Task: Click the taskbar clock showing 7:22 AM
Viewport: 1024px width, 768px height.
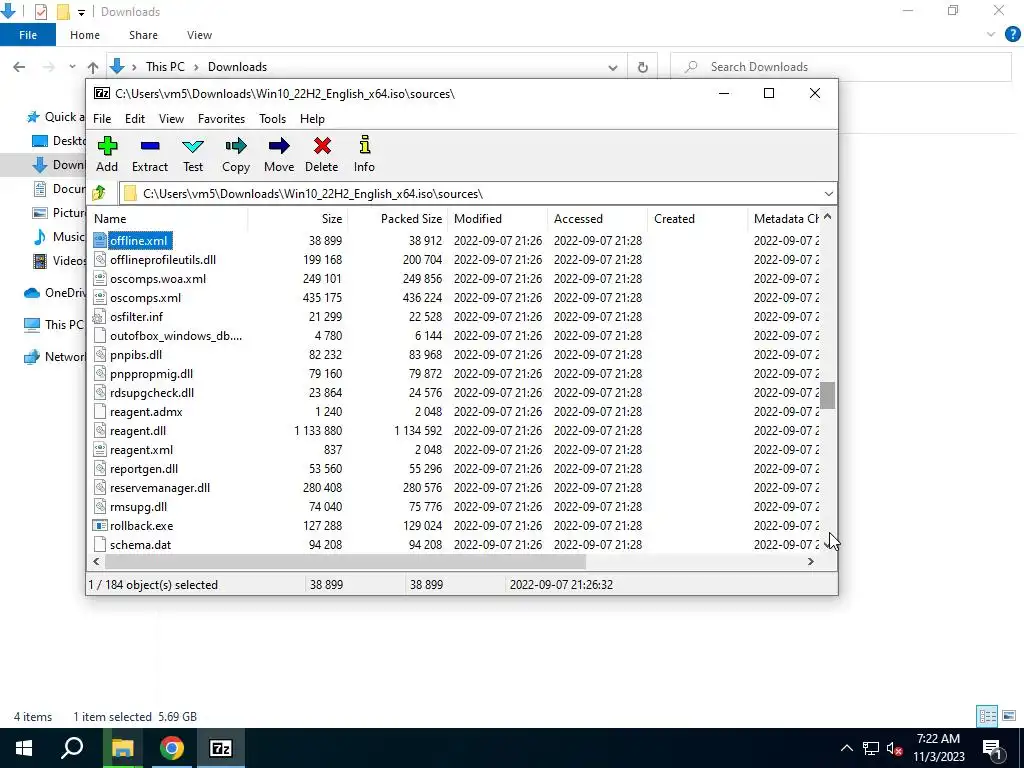Action: [x=938, y=748]
